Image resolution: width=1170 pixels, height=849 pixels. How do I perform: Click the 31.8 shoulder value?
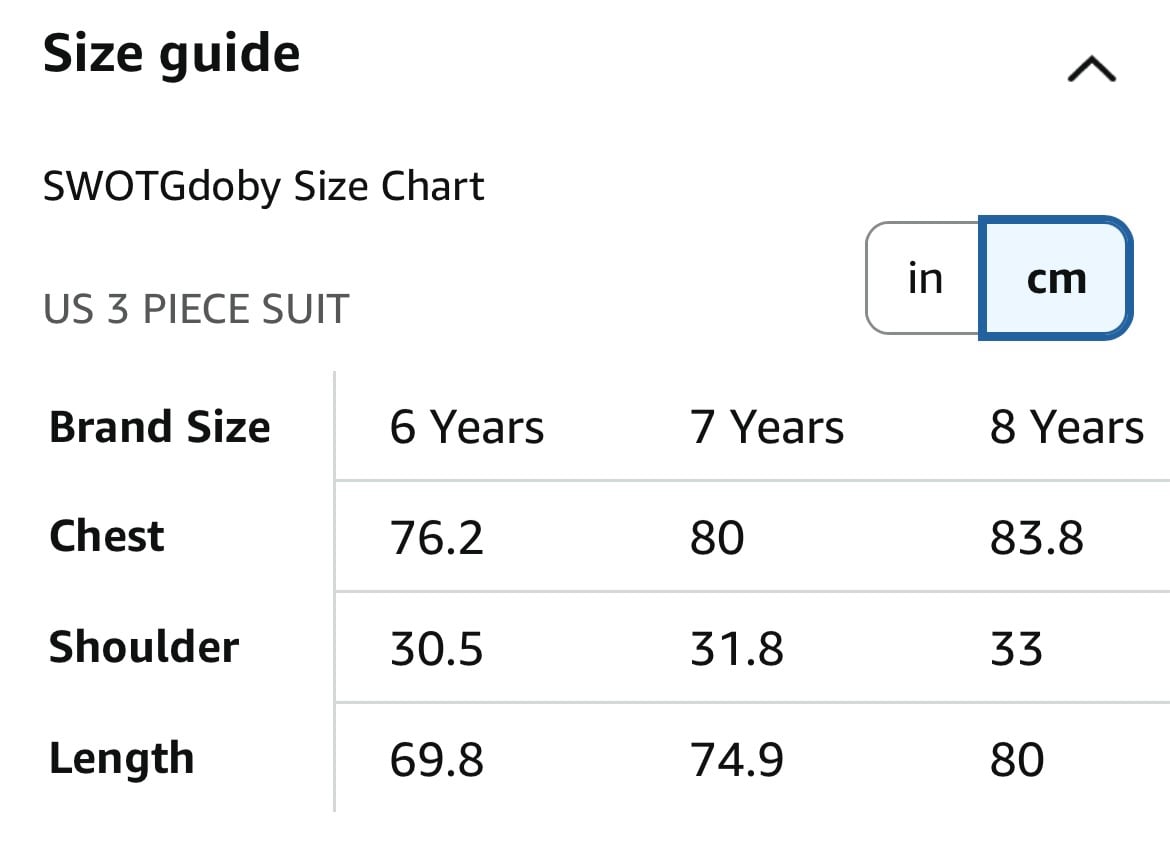[736, 648]
